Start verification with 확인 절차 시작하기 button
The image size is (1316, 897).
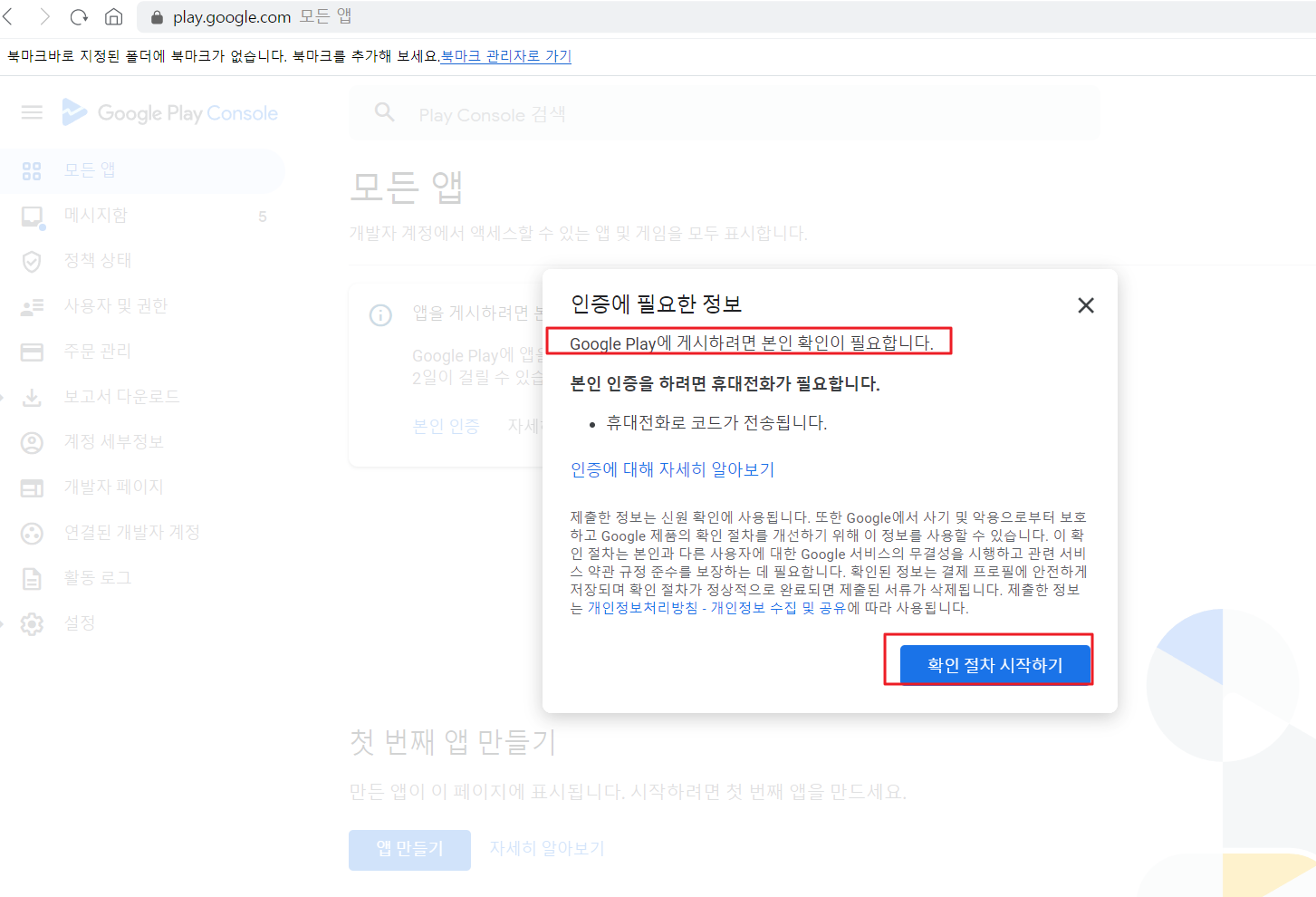pyautogui.click(x=995, y=665)
